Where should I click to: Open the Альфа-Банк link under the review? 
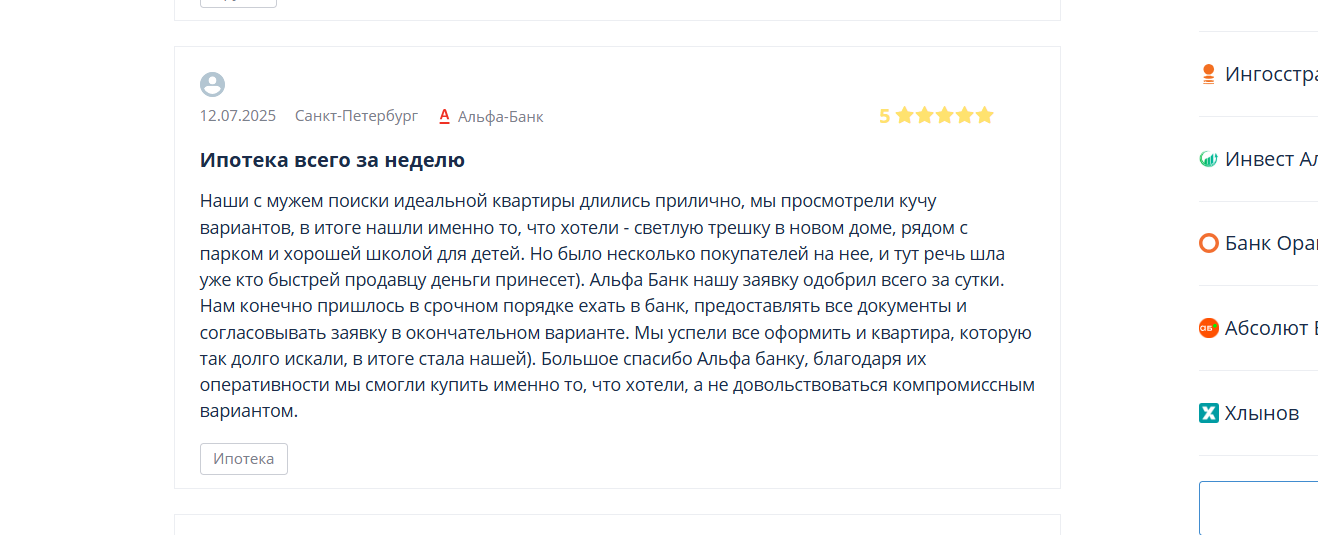(x=501, y=116)
